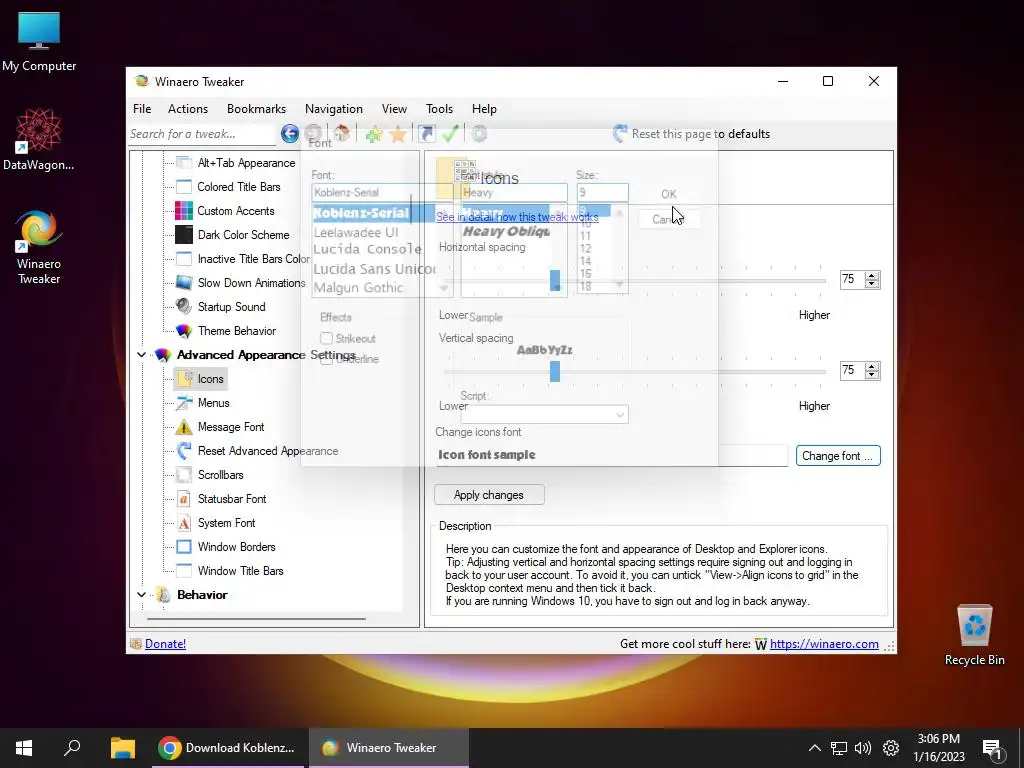Click the horizontal spacing value field 75
1024x768 pixels.
[x=852, y=280]
